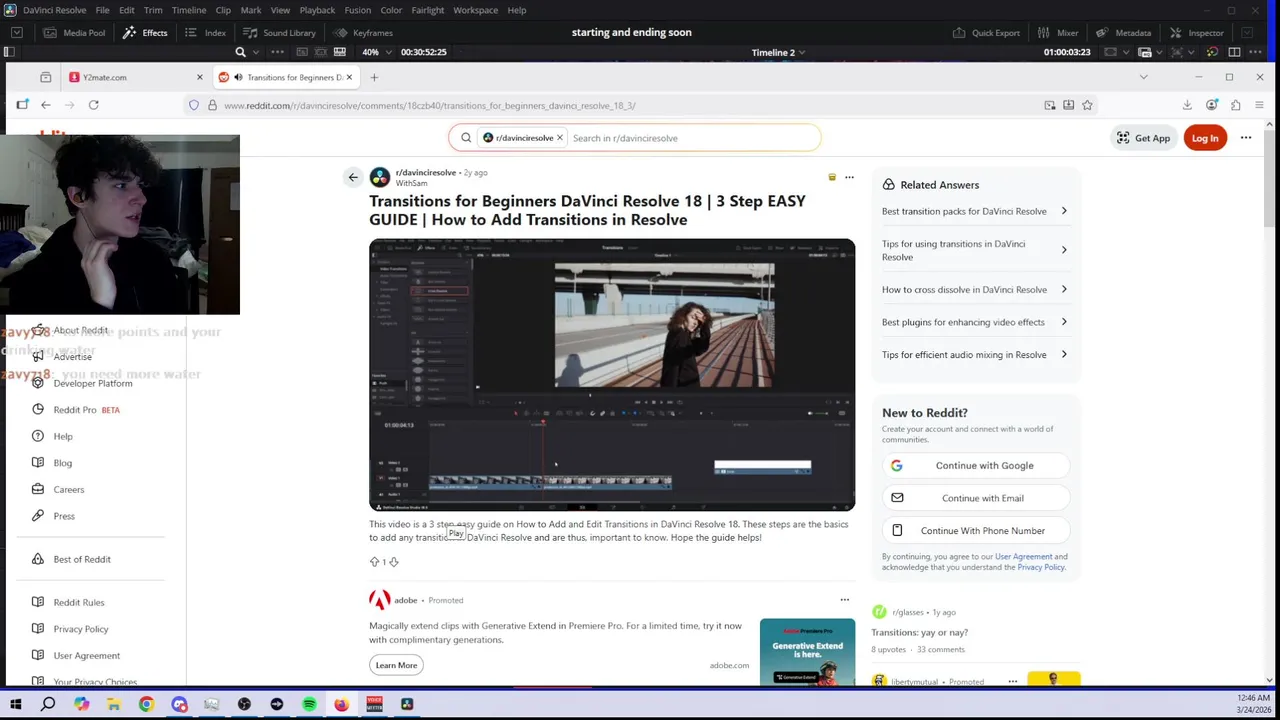Open the Firefox extensions puzzle icon
This screenshot has height=720, width=1280.
(1235, 105)
